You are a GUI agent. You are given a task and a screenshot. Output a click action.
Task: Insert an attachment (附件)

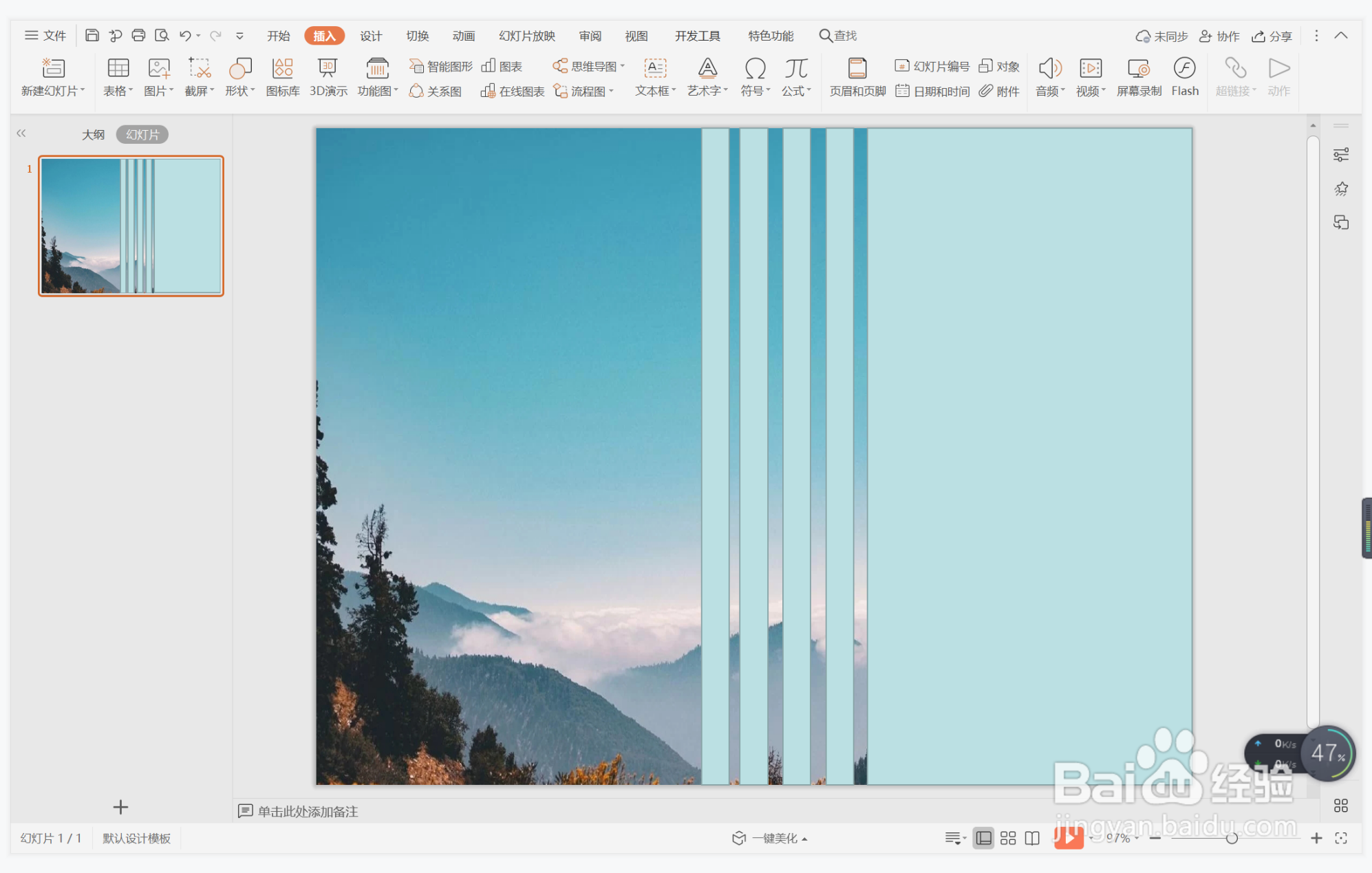(999, 91)
